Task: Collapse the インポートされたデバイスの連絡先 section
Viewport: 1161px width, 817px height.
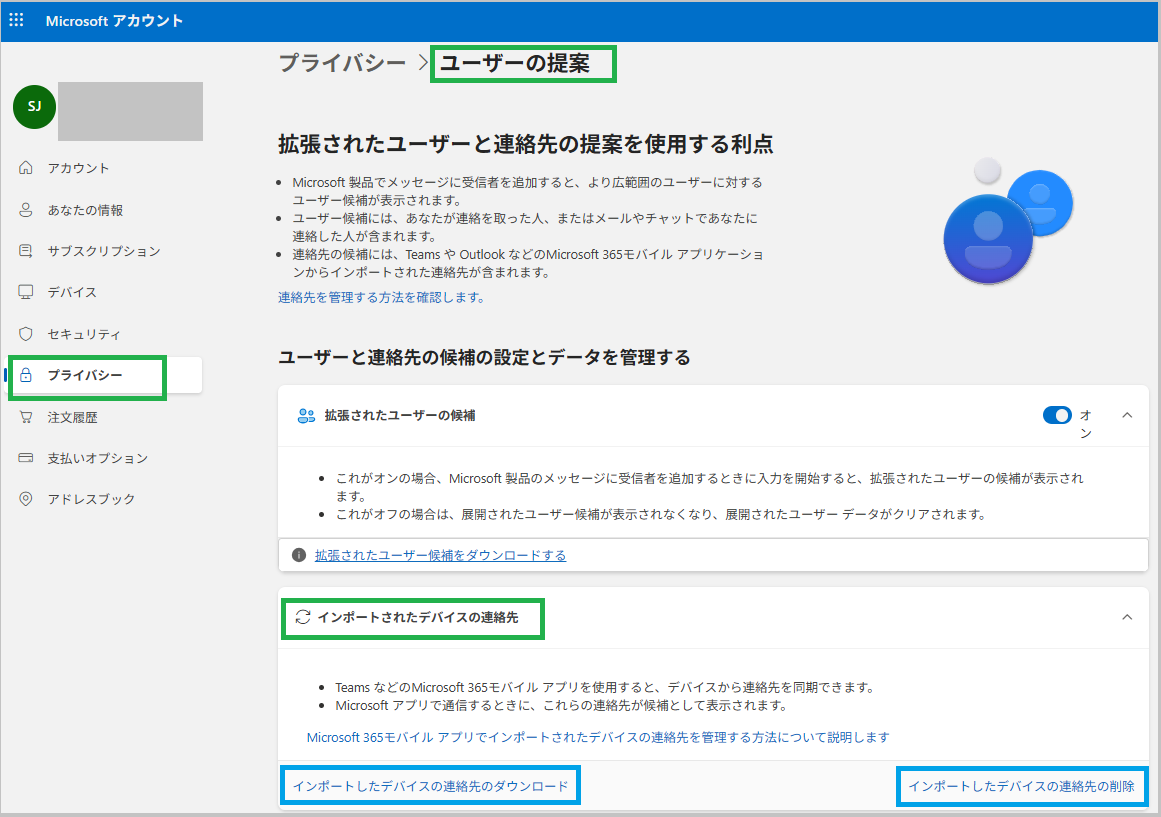Action: (1127, 617)
